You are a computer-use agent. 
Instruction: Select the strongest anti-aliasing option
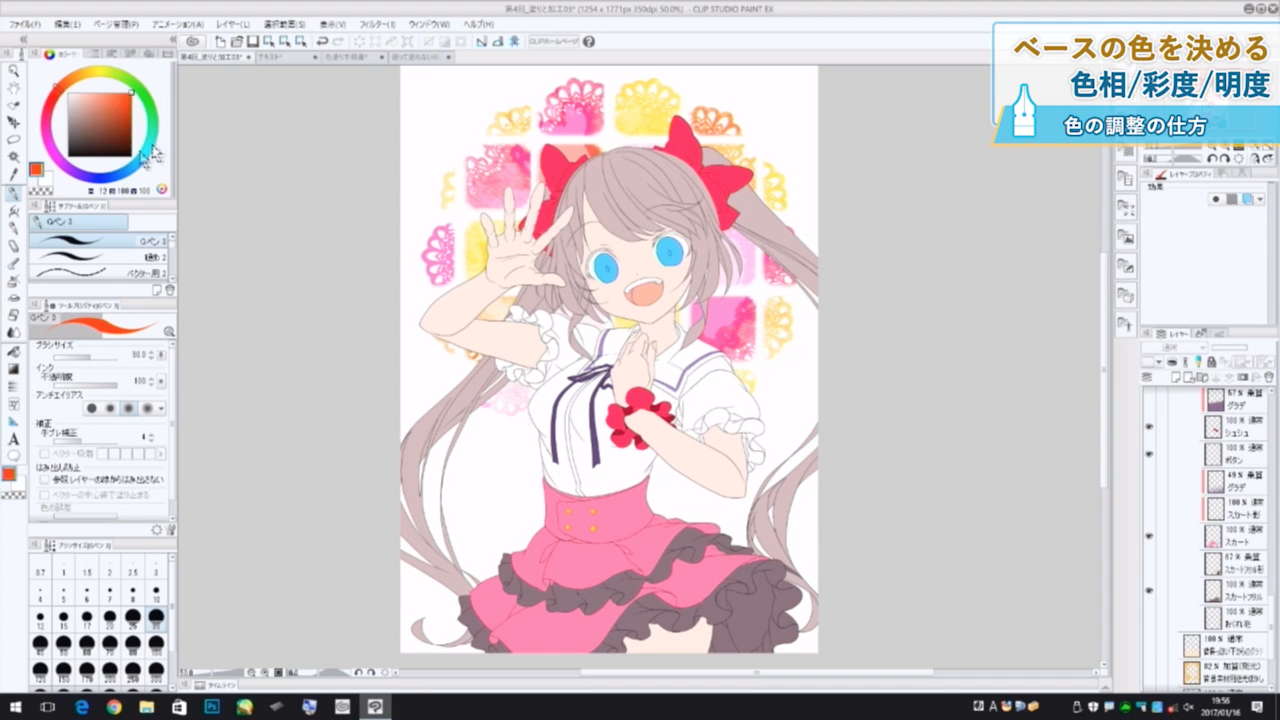[x=148, y=408]
